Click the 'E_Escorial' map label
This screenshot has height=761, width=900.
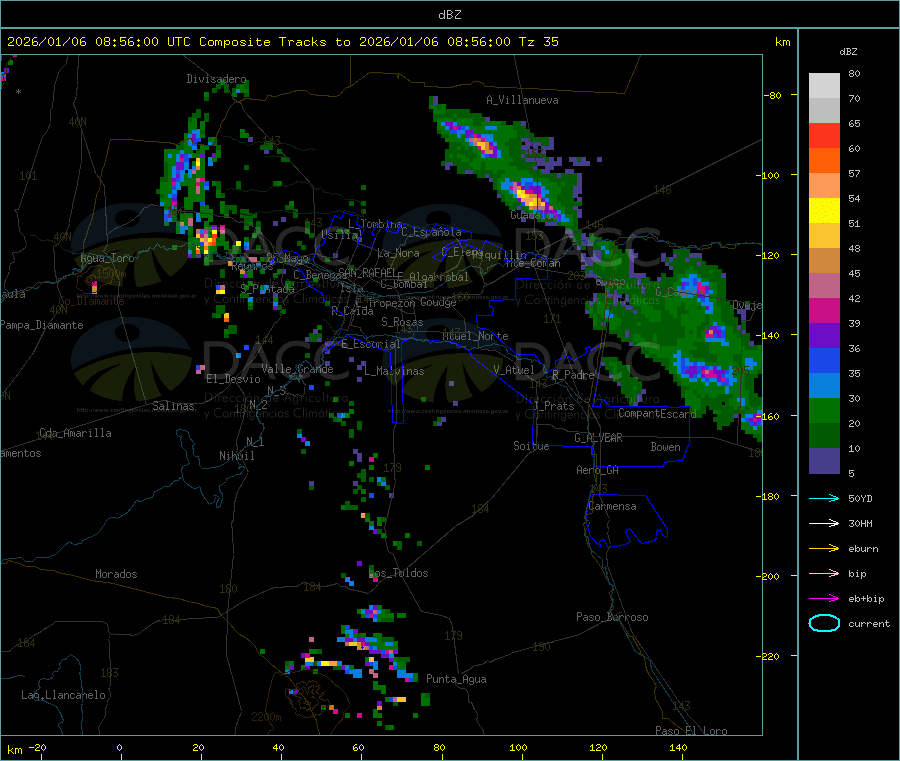coord(370,344)
